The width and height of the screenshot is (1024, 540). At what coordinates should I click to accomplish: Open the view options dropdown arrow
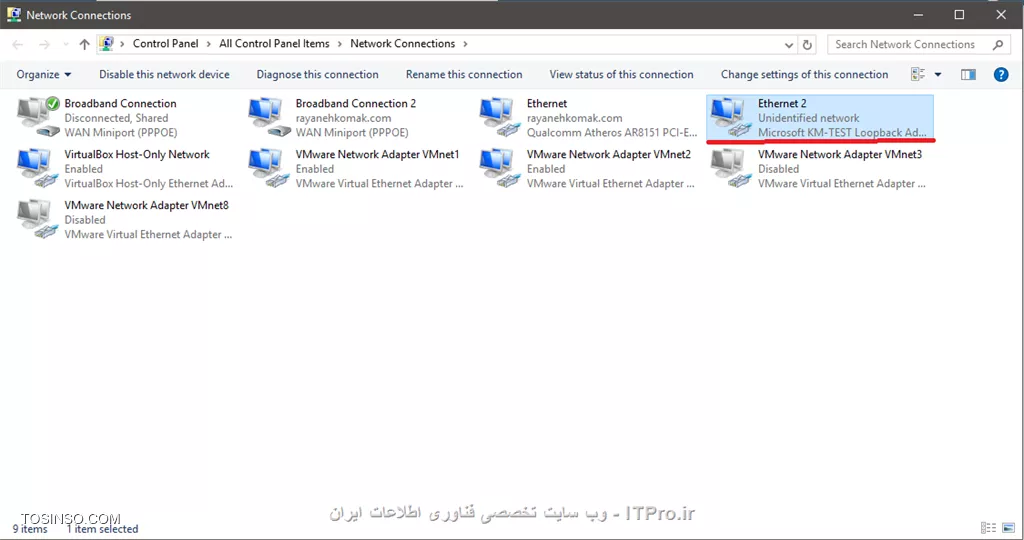coord(938,74)
